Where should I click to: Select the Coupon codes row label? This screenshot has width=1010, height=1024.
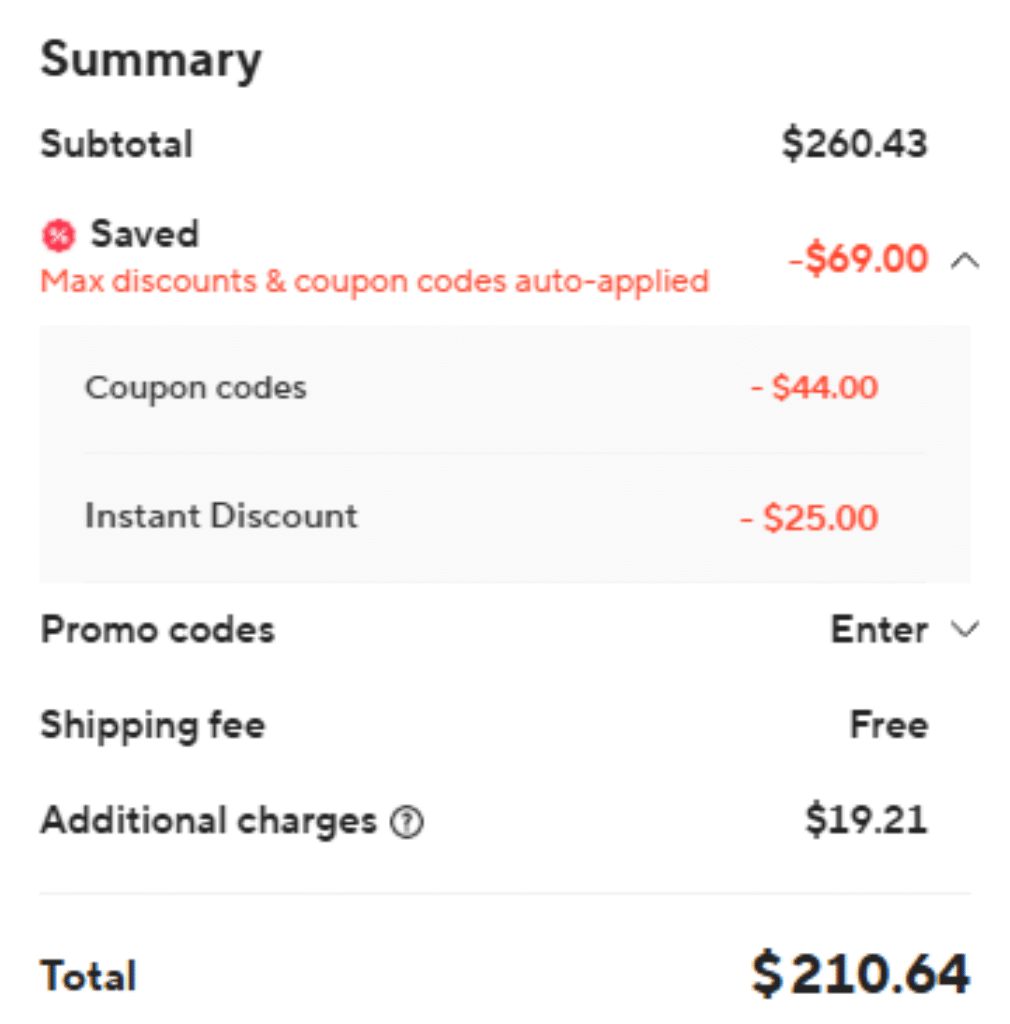(x=196, y=388)
